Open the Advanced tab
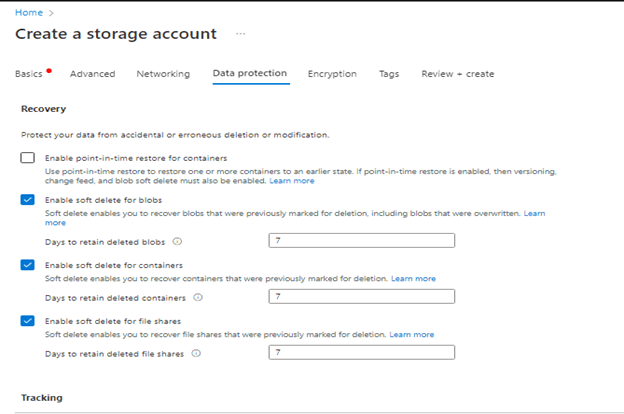 coord(92,74)
